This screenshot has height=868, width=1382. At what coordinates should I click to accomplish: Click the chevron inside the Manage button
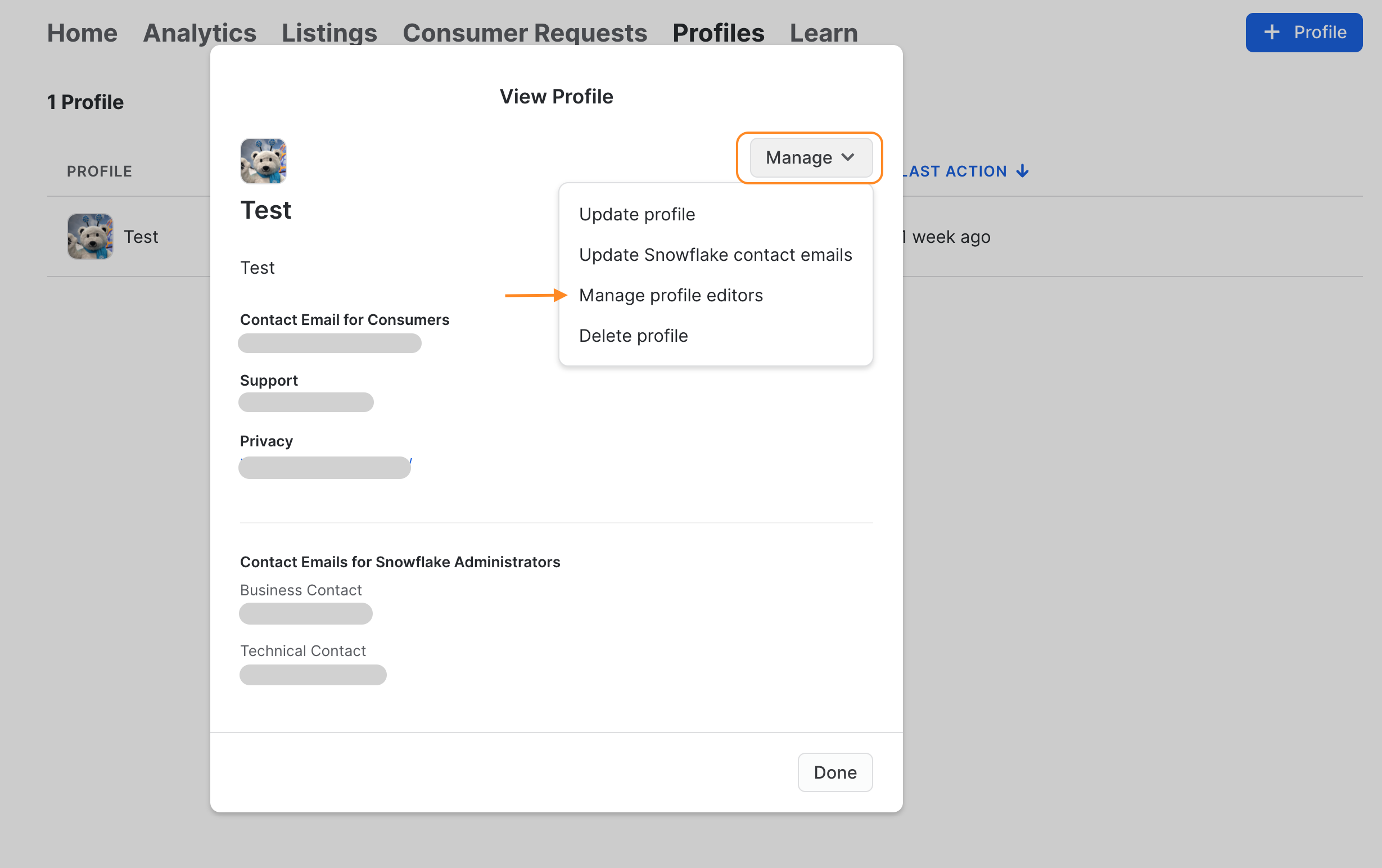point(848,158)
